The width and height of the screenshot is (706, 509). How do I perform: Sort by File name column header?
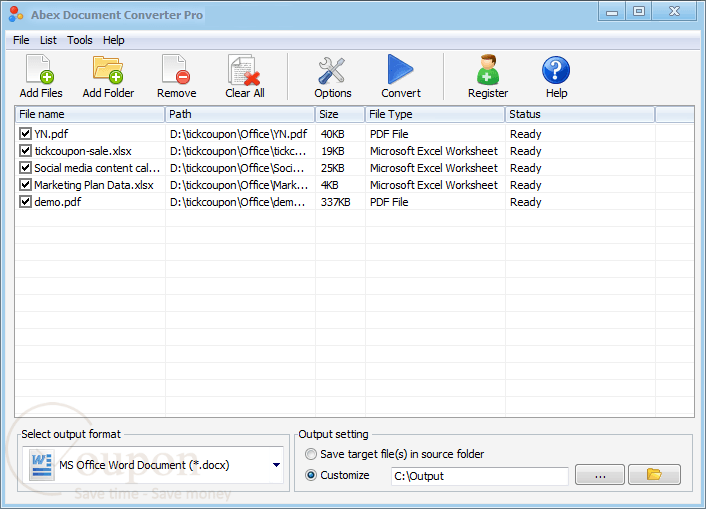click(x=90, y=114)
